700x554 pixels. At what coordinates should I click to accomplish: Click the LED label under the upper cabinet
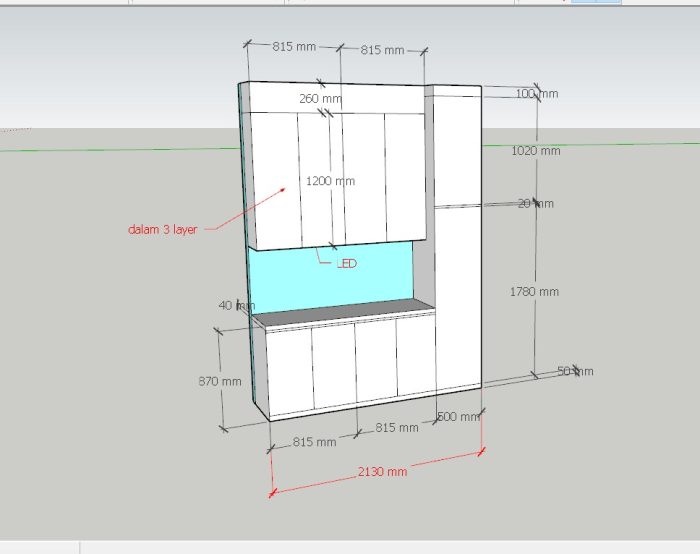point(347,264)
